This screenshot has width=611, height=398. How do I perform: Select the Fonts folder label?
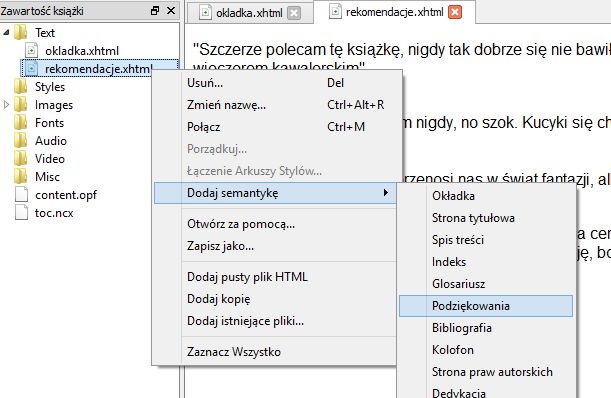(49, 123)
